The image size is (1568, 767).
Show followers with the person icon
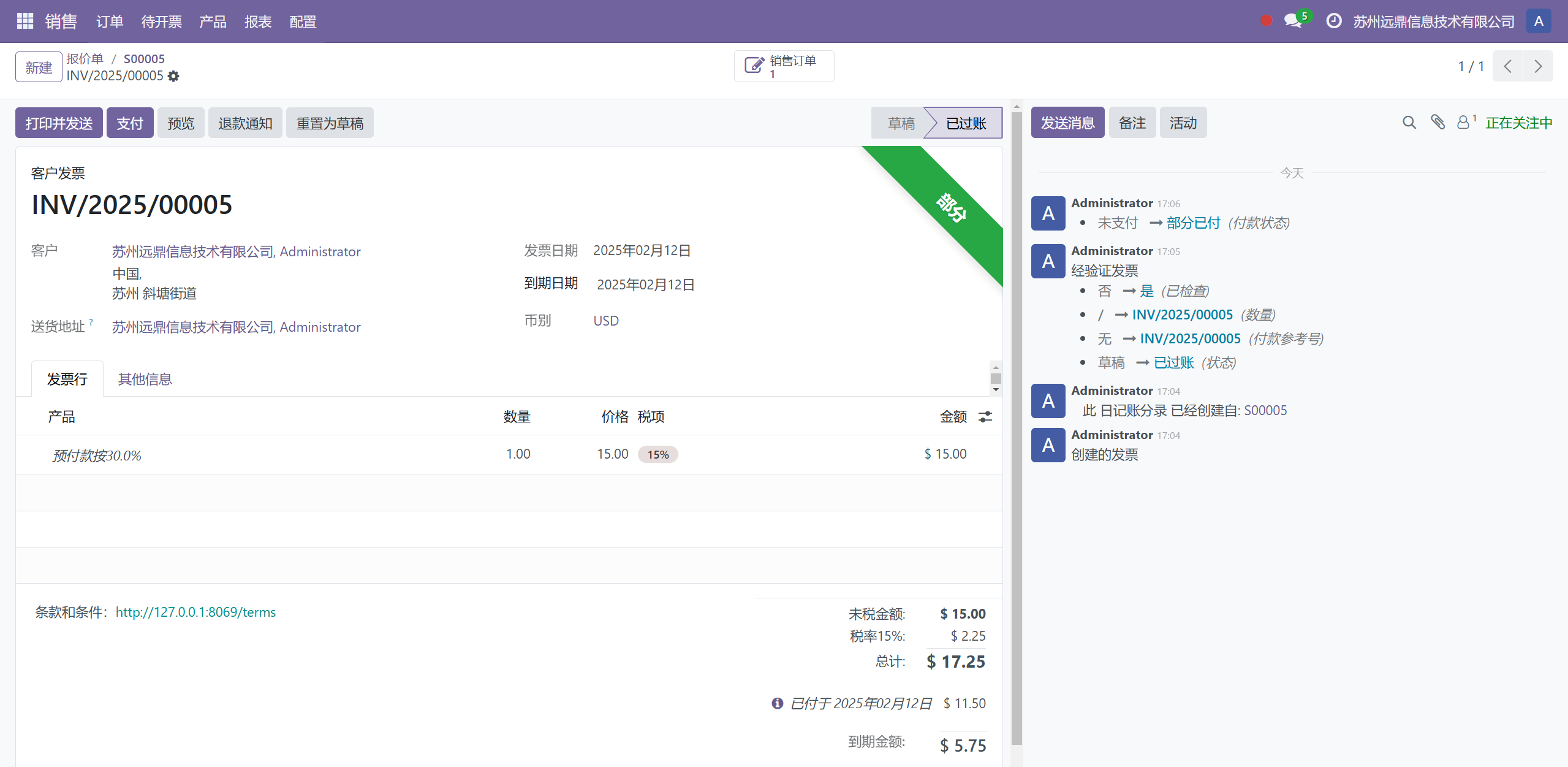[1463, 122]
